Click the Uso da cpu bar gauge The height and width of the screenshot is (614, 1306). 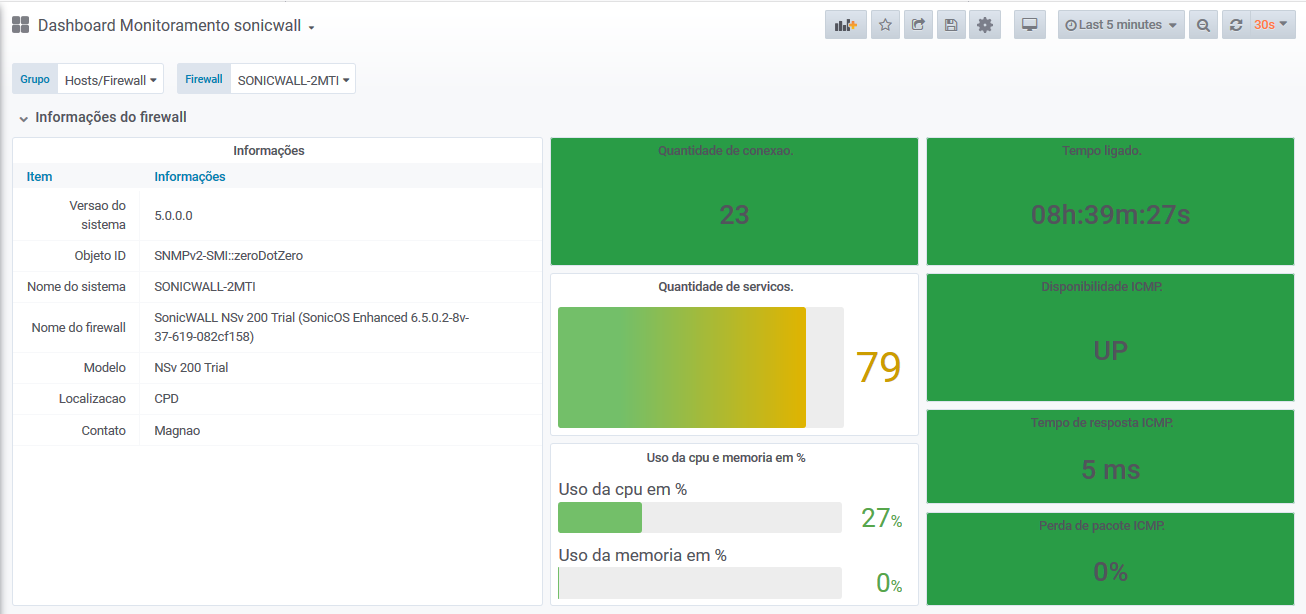pyautogui.click(x=699, y=517)
